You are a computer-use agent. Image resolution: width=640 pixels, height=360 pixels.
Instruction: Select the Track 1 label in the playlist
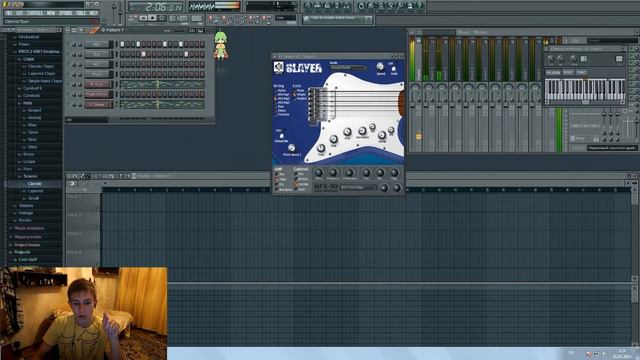click(x=75, y=197)
